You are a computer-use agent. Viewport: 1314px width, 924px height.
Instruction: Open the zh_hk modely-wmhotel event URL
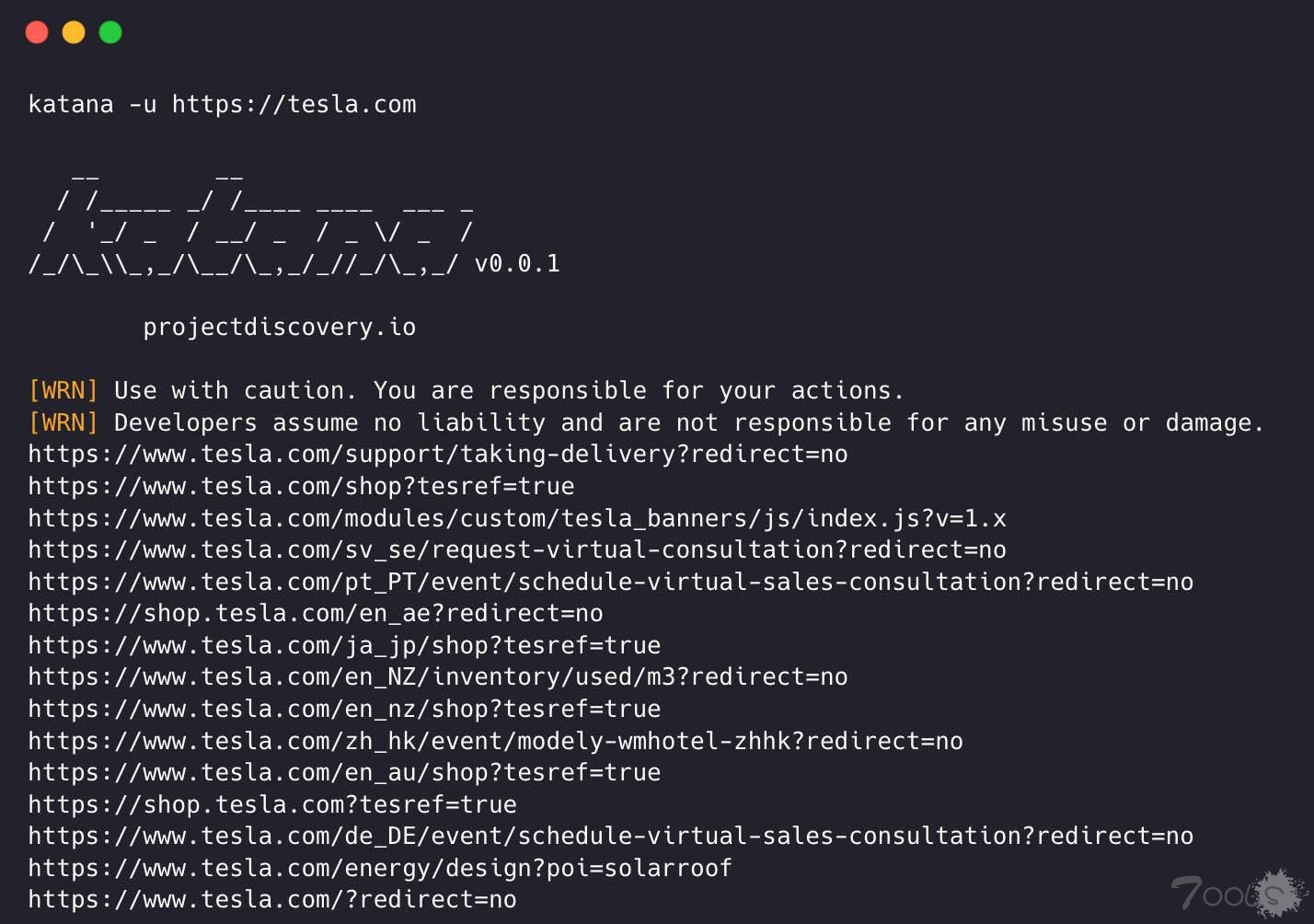pyautogui.click(x=495, y=741)
